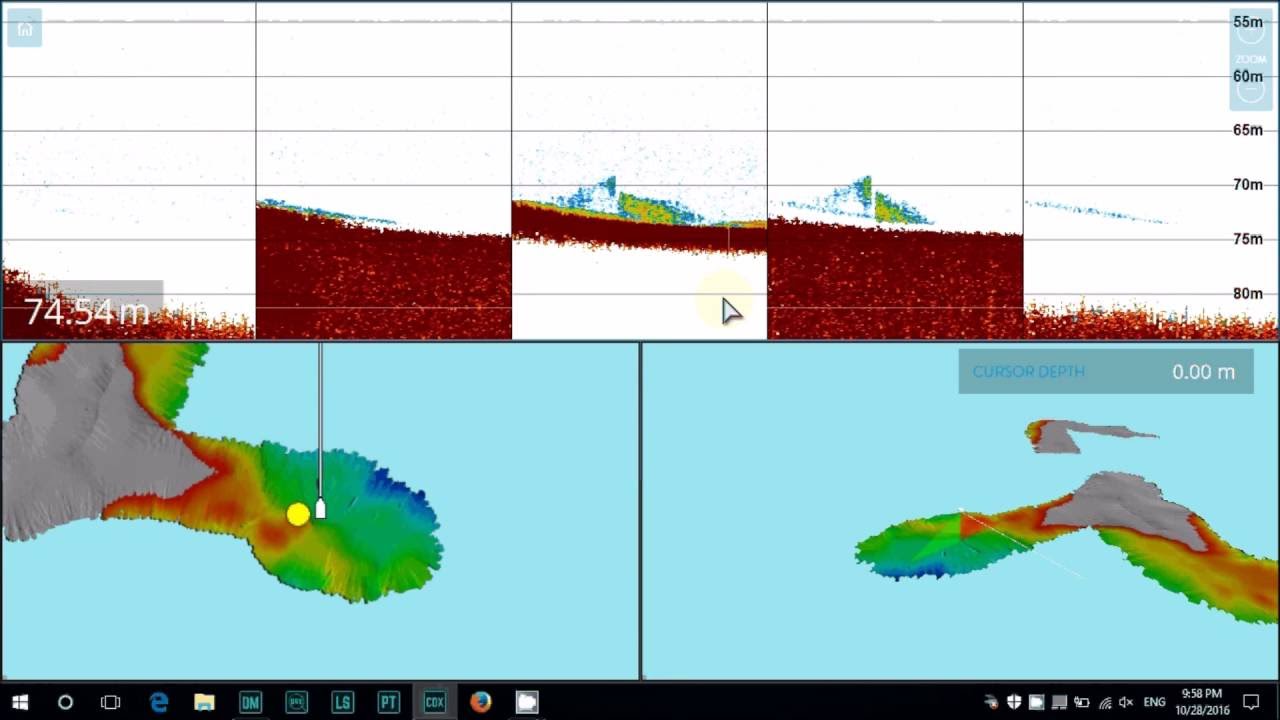Zoom in with the plus circle button
Image resolution: width=1280 pixels, height=720 pixels.
[x=1251, y=31]
